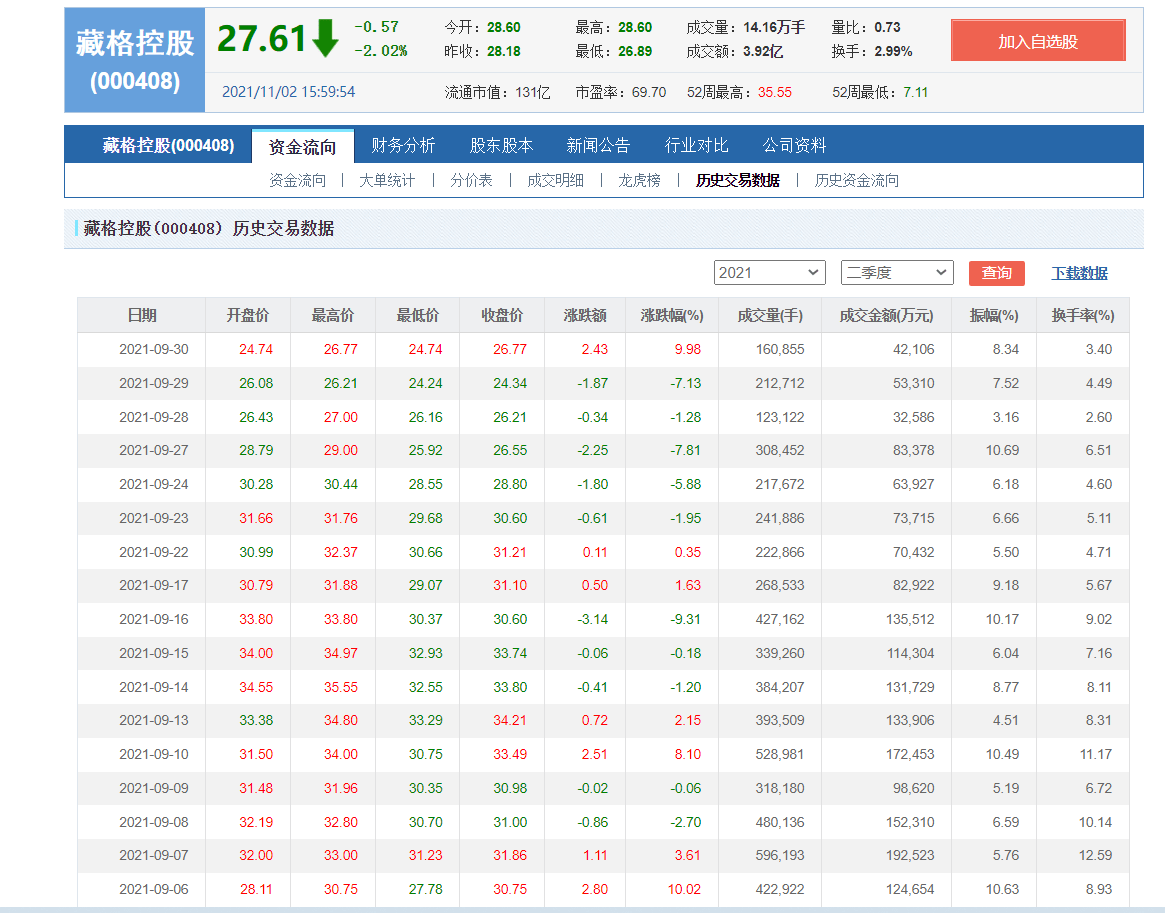Screen dimensions: 1165x913
Task: Click the 换手率(%) column header
Action: click(x=1083, y=315)
